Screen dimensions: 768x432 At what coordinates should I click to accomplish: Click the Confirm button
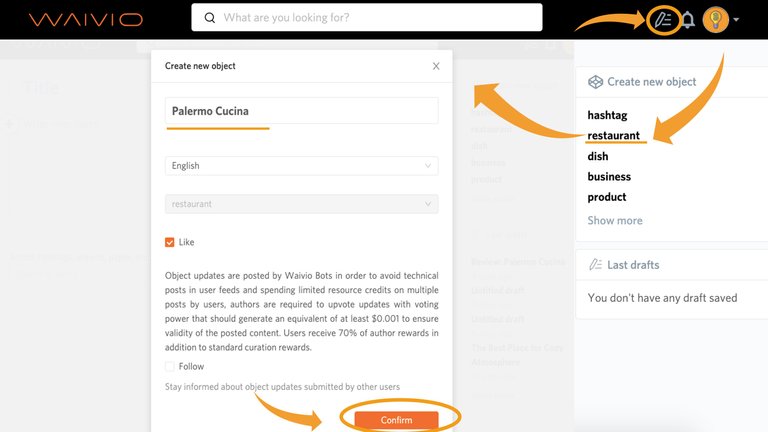[x=396, y=420]
